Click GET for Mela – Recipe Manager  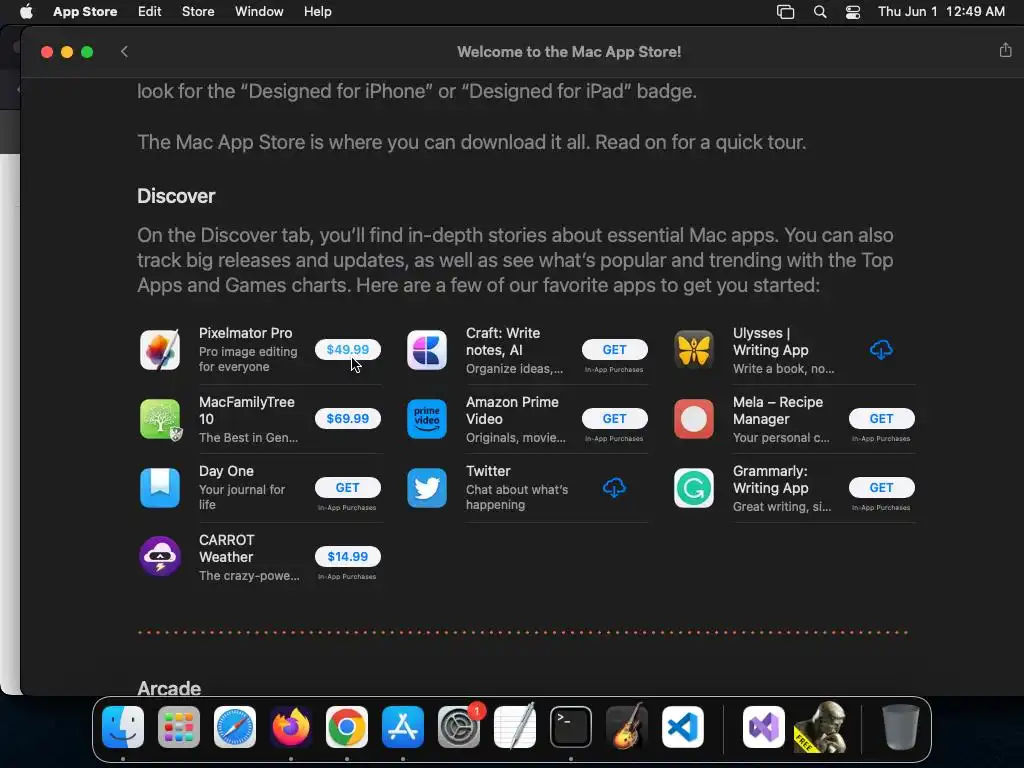click(x=881, y=419)
